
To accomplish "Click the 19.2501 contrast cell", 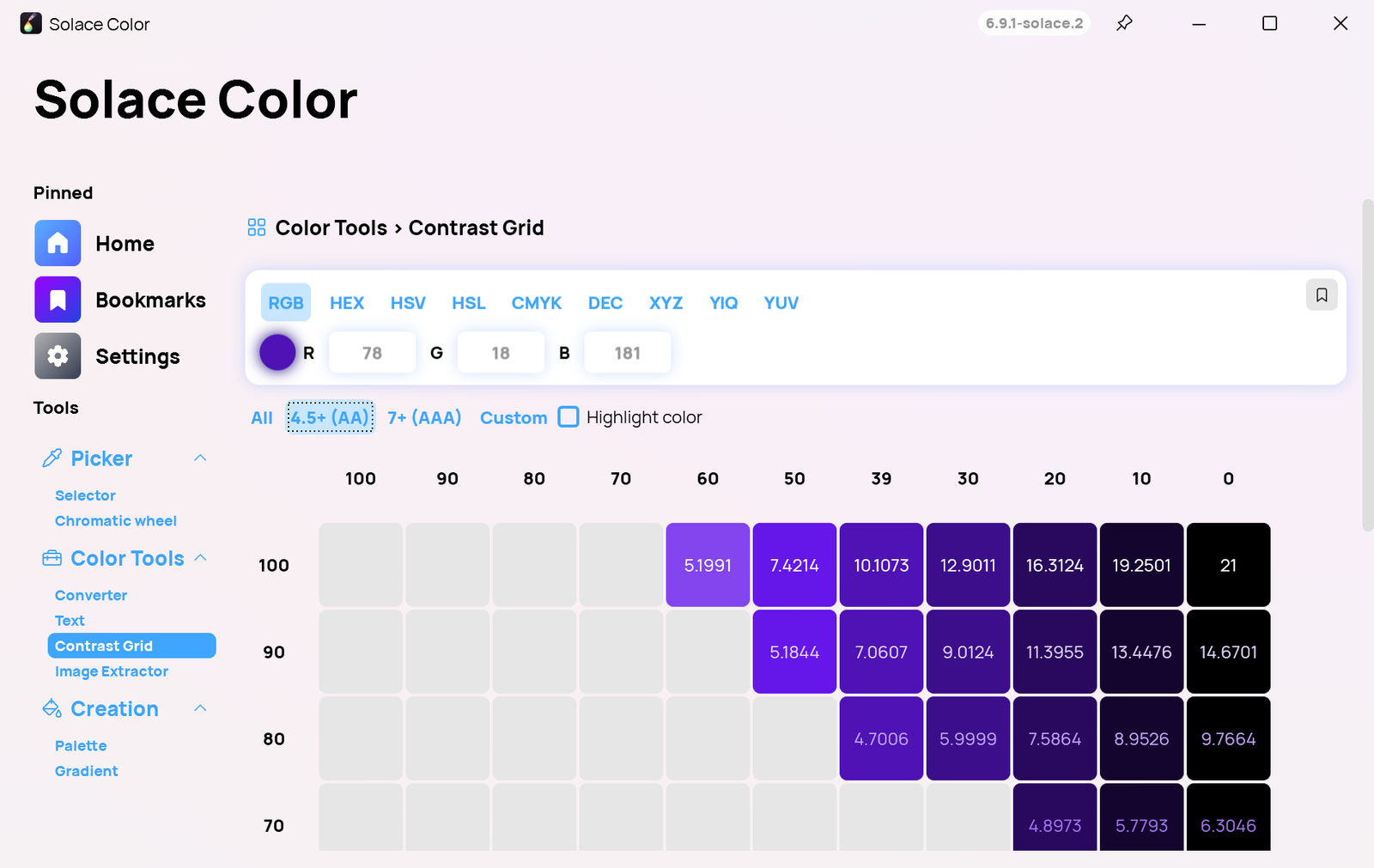I will point(1141,565).
